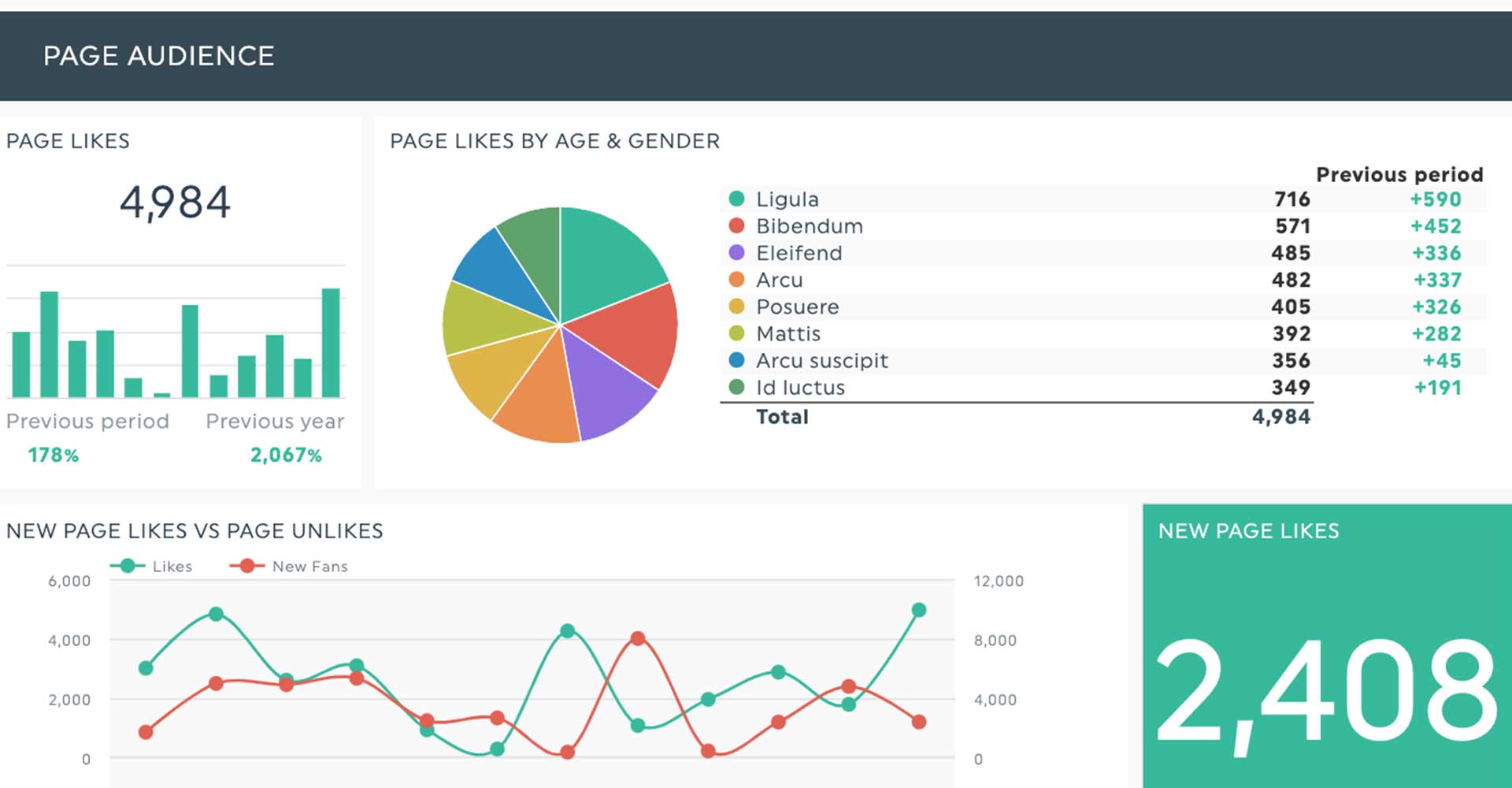Image resolution: width=1512 pixels, height=788 pixels.
Task: Select the purple pie slice for Eleifend
Action: click(606, 386)
